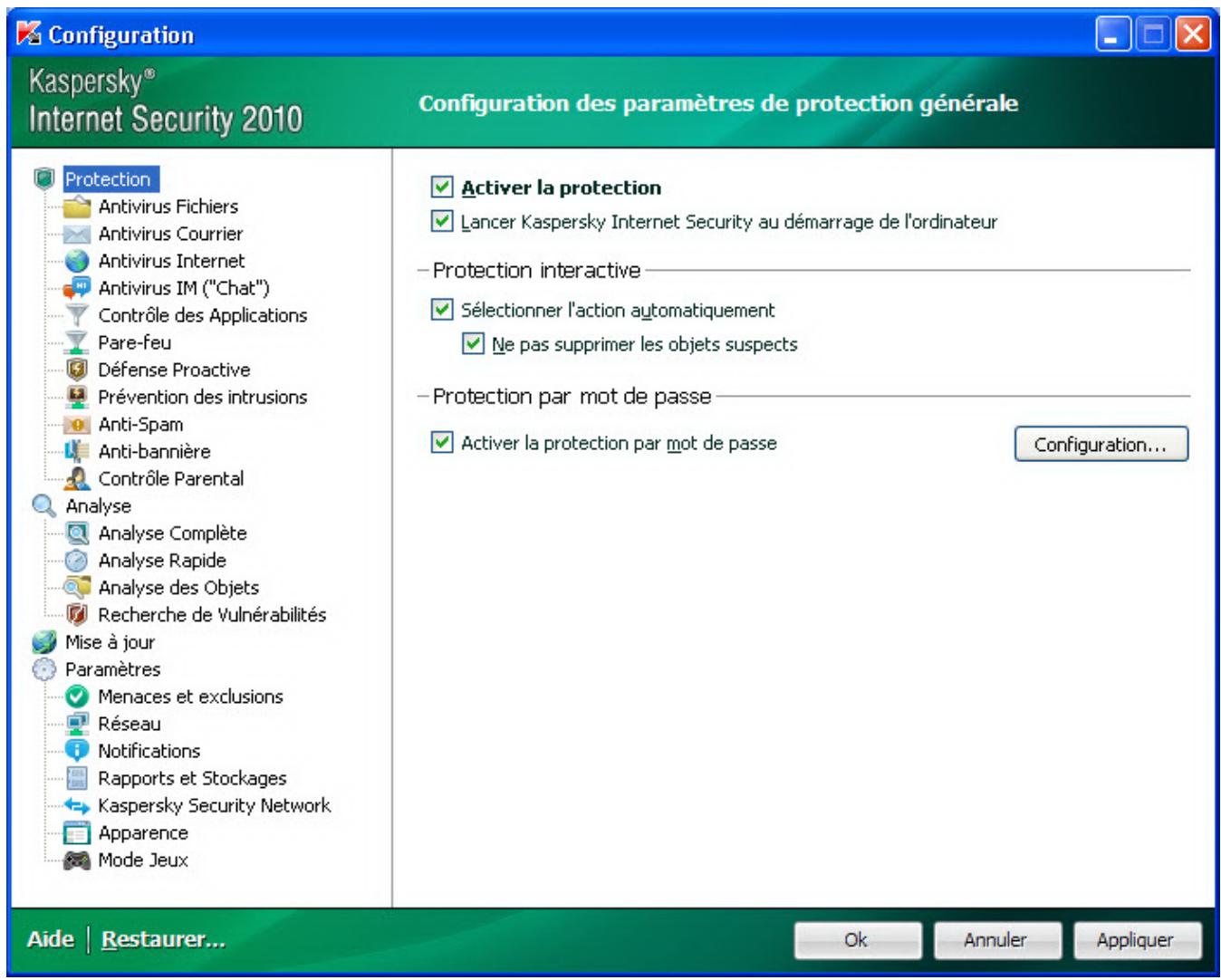Select Défense Proactive tree item
The height and width of the screenshot is (980, 1221).
point(174,370)
